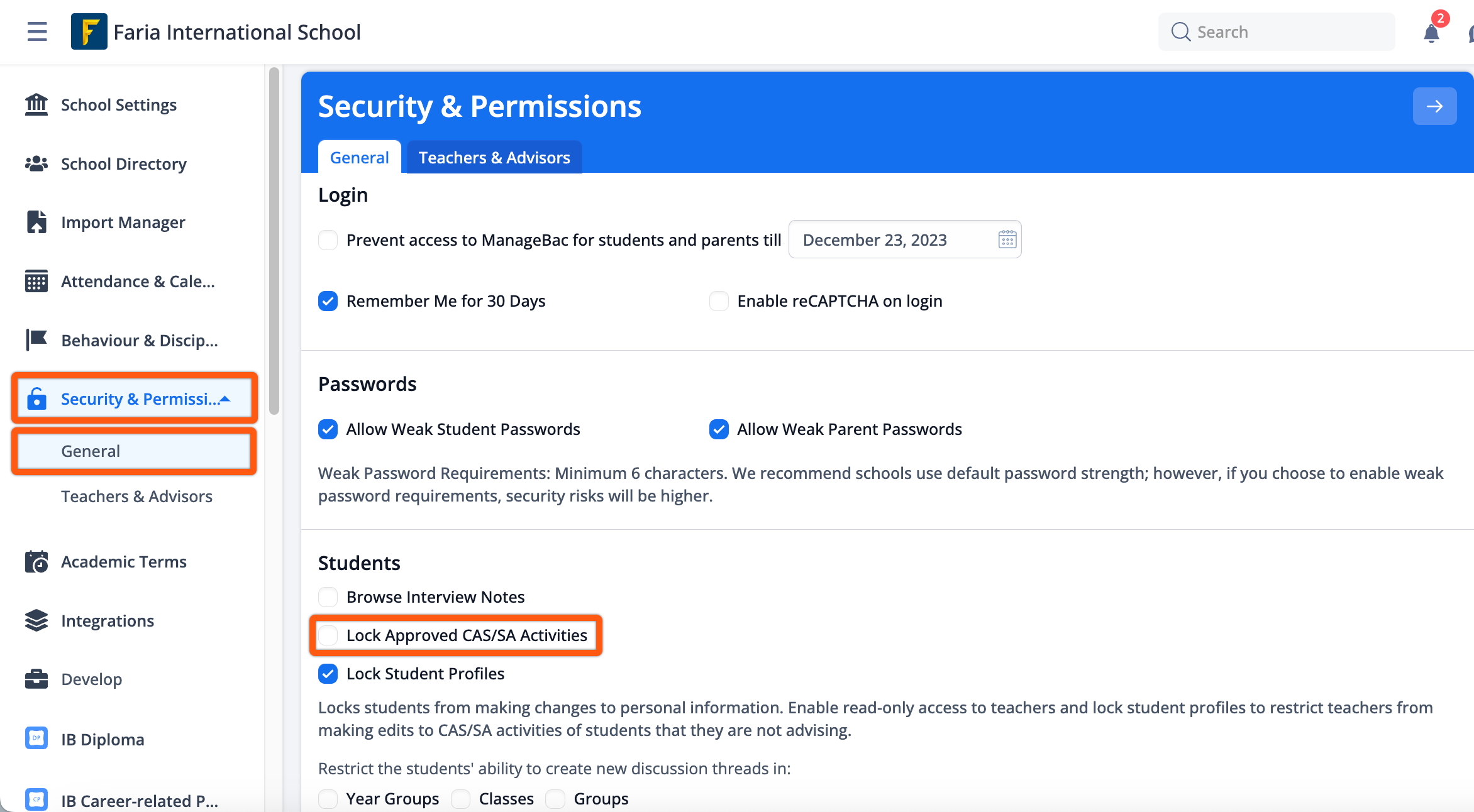Open the notifications bell
Screen dimensions: 1474x812
click(x=1431, y=32)
